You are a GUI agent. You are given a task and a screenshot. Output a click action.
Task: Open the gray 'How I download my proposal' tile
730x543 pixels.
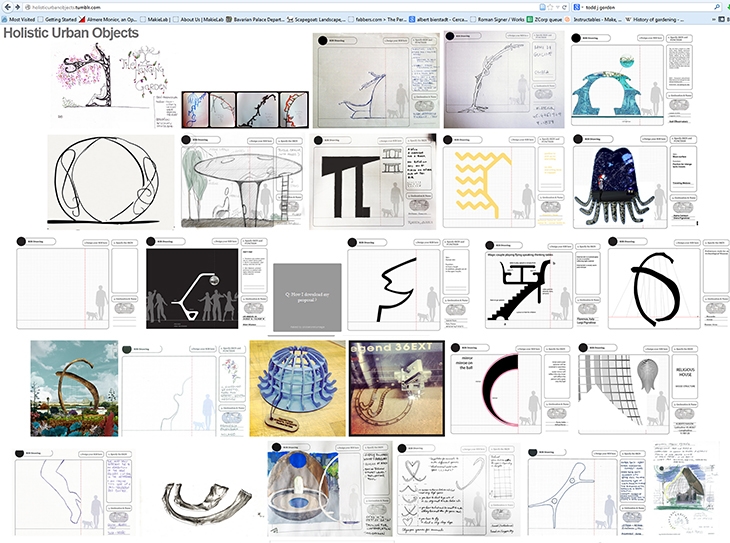tap(307, 298)
